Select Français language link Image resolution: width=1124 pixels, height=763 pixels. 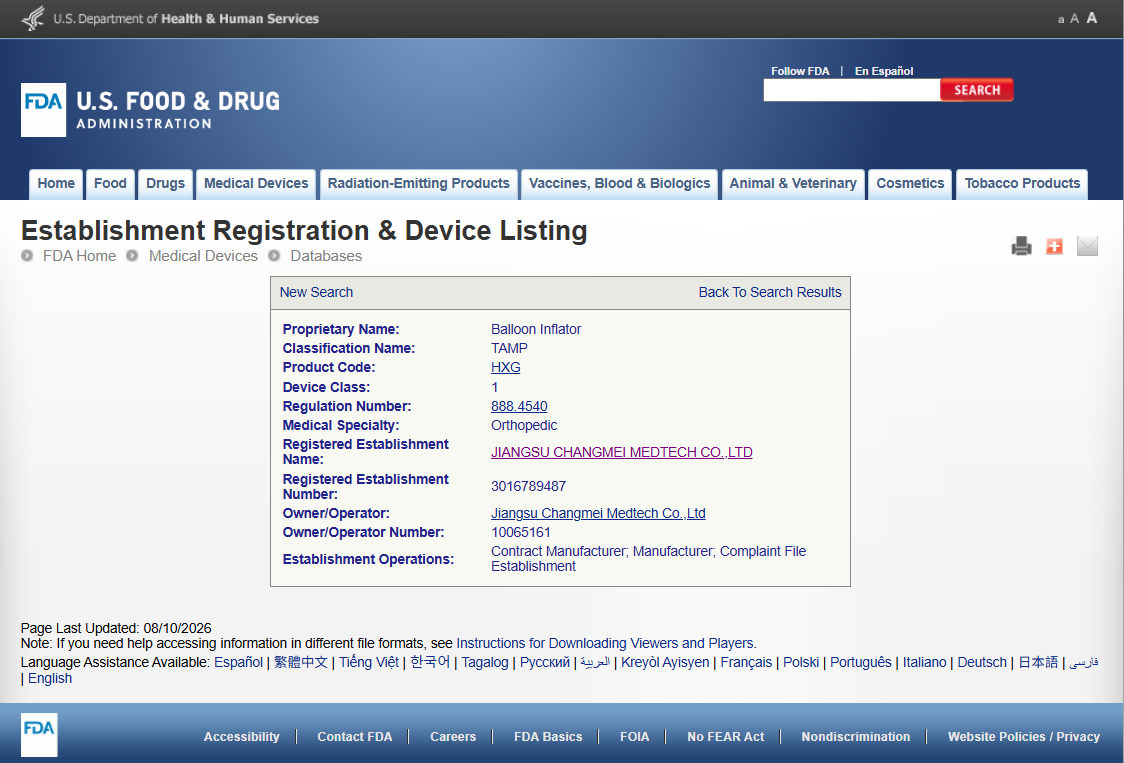[746, 662]
